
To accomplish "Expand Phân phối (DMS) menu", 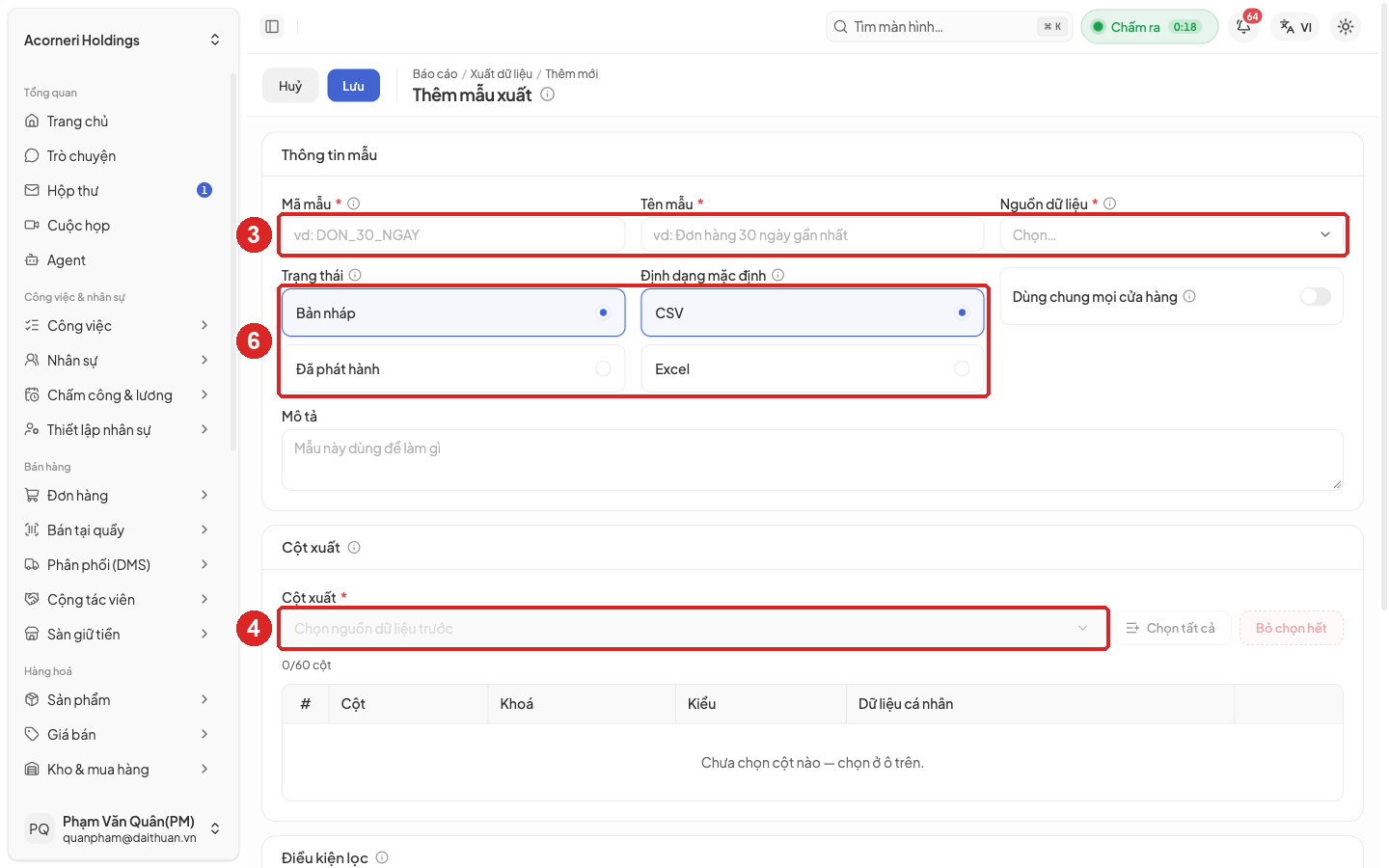I will pos(121,565).
